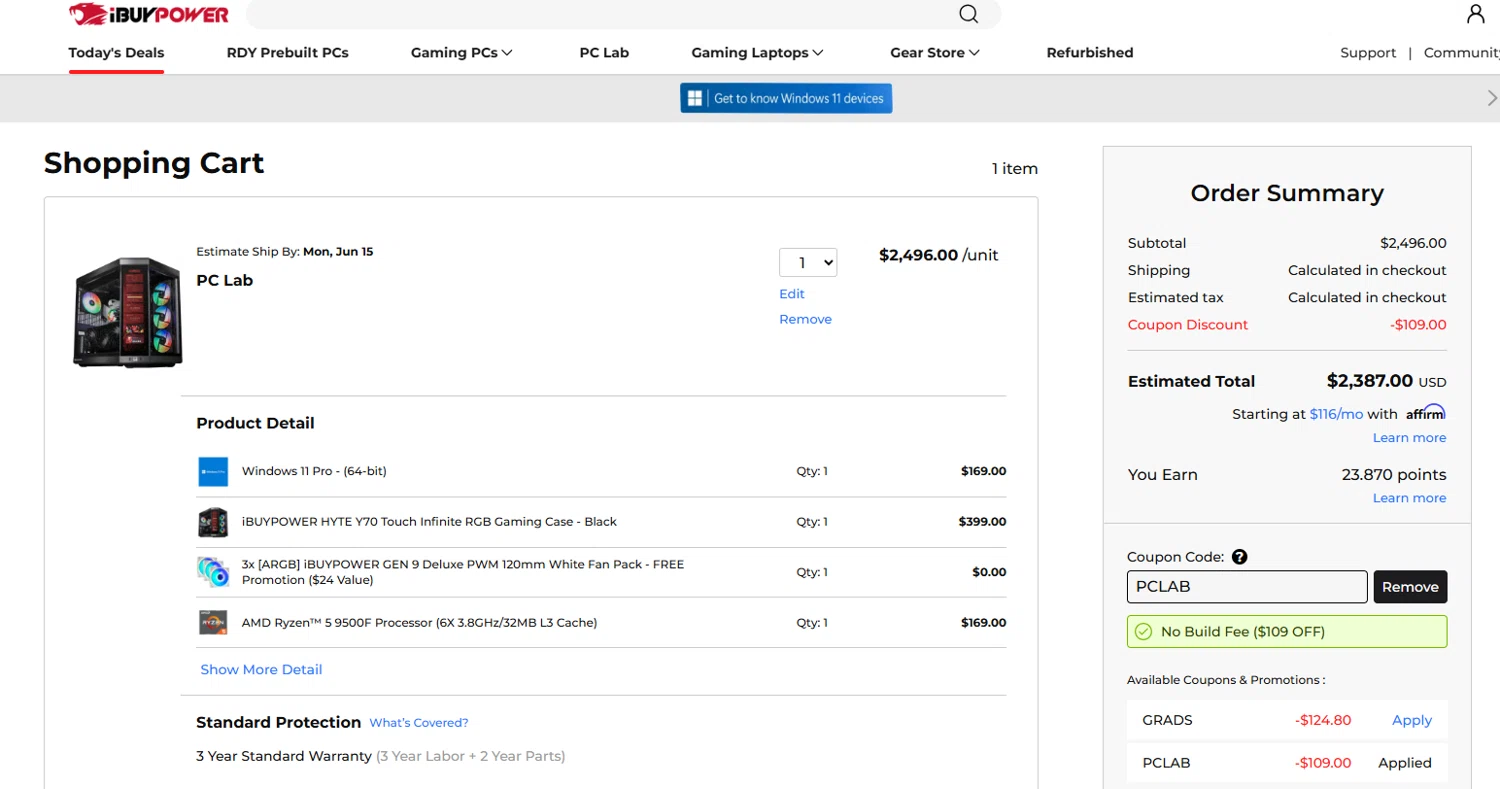
Task: Click the ARGB fan pack icon
Action: pyautogui.click(x=213, y=572)
